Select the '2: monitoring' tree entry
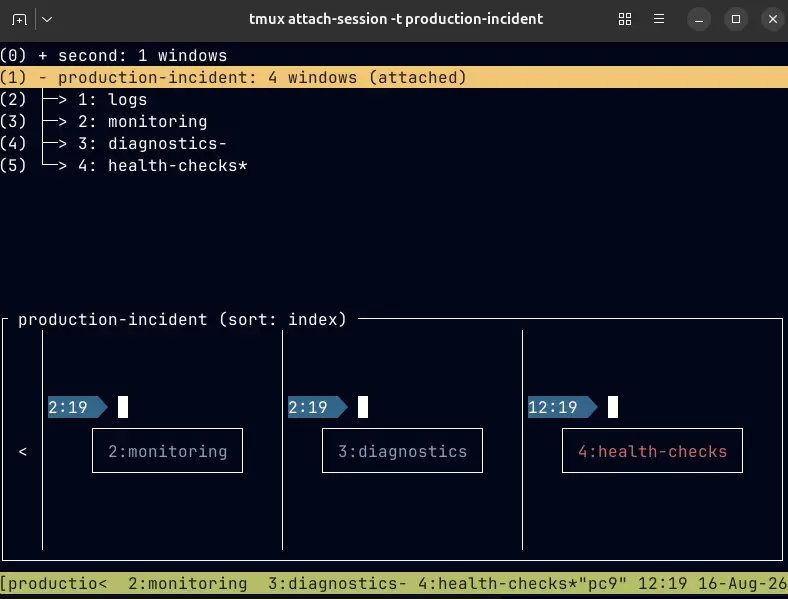This screenshot has height=599, width=788. (x=142, y=122)
